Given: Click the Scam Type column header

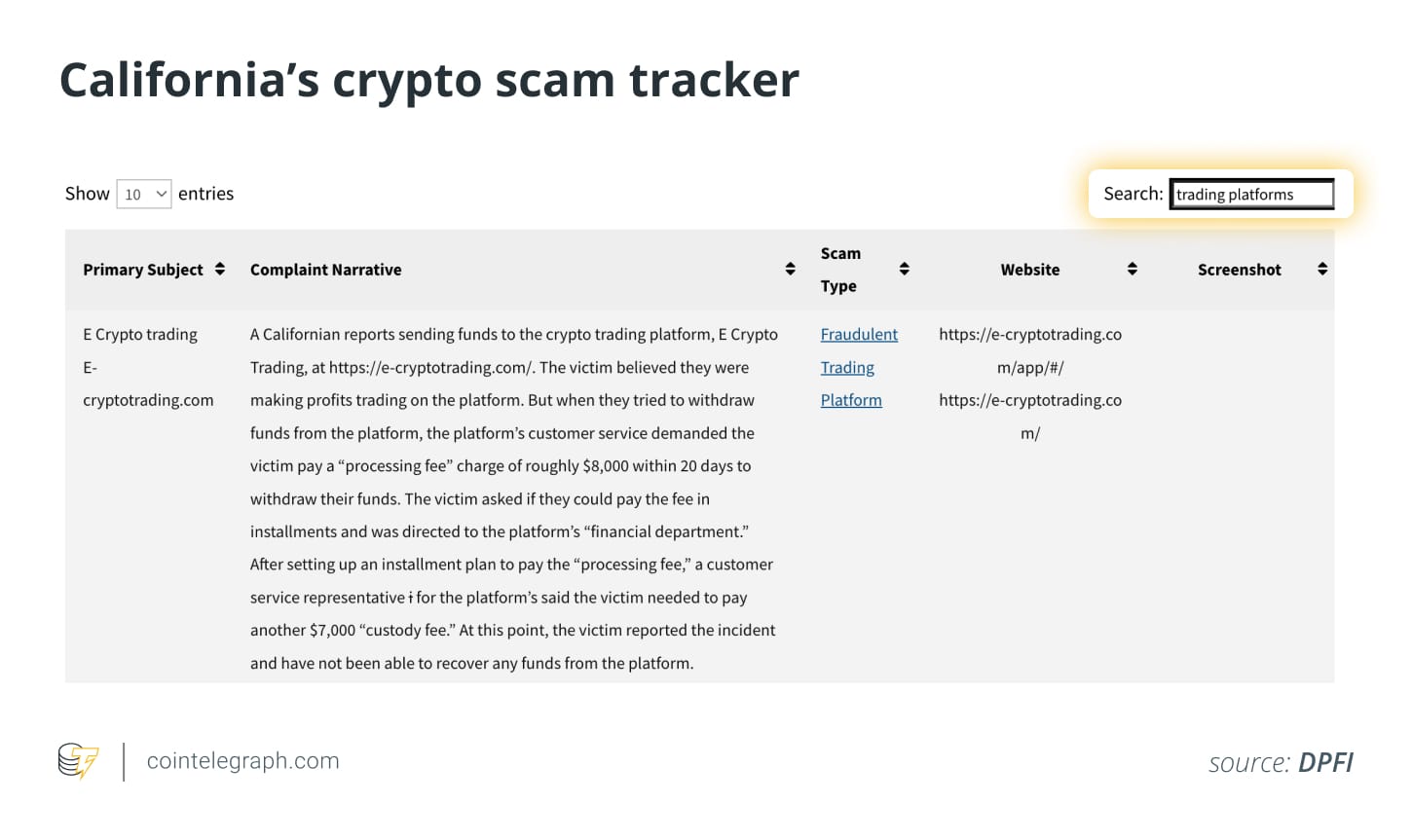Looking at the screenshot, I should click(x=840, y=270).
